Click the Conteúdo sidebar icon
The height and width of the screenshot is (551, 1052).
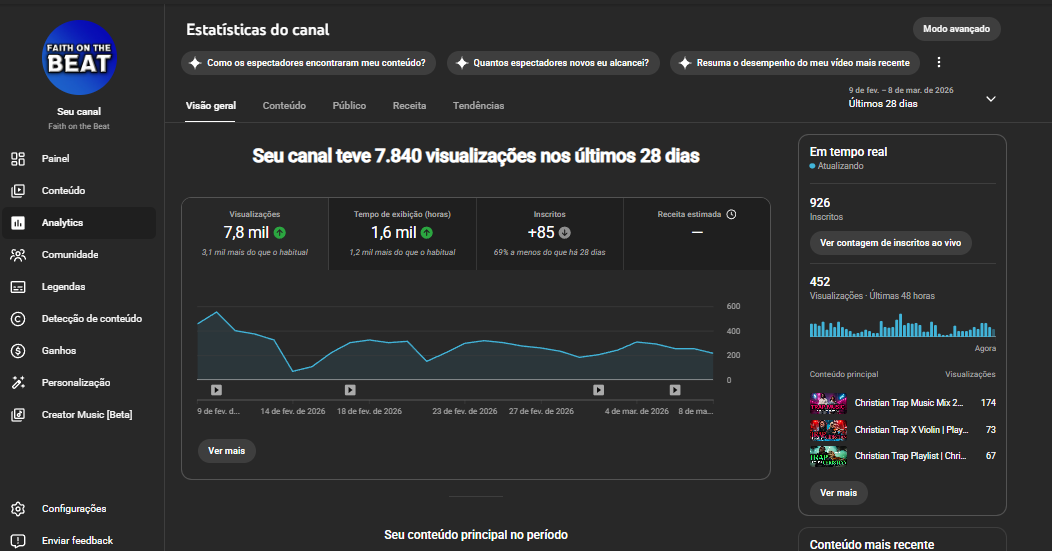(18, 191)
